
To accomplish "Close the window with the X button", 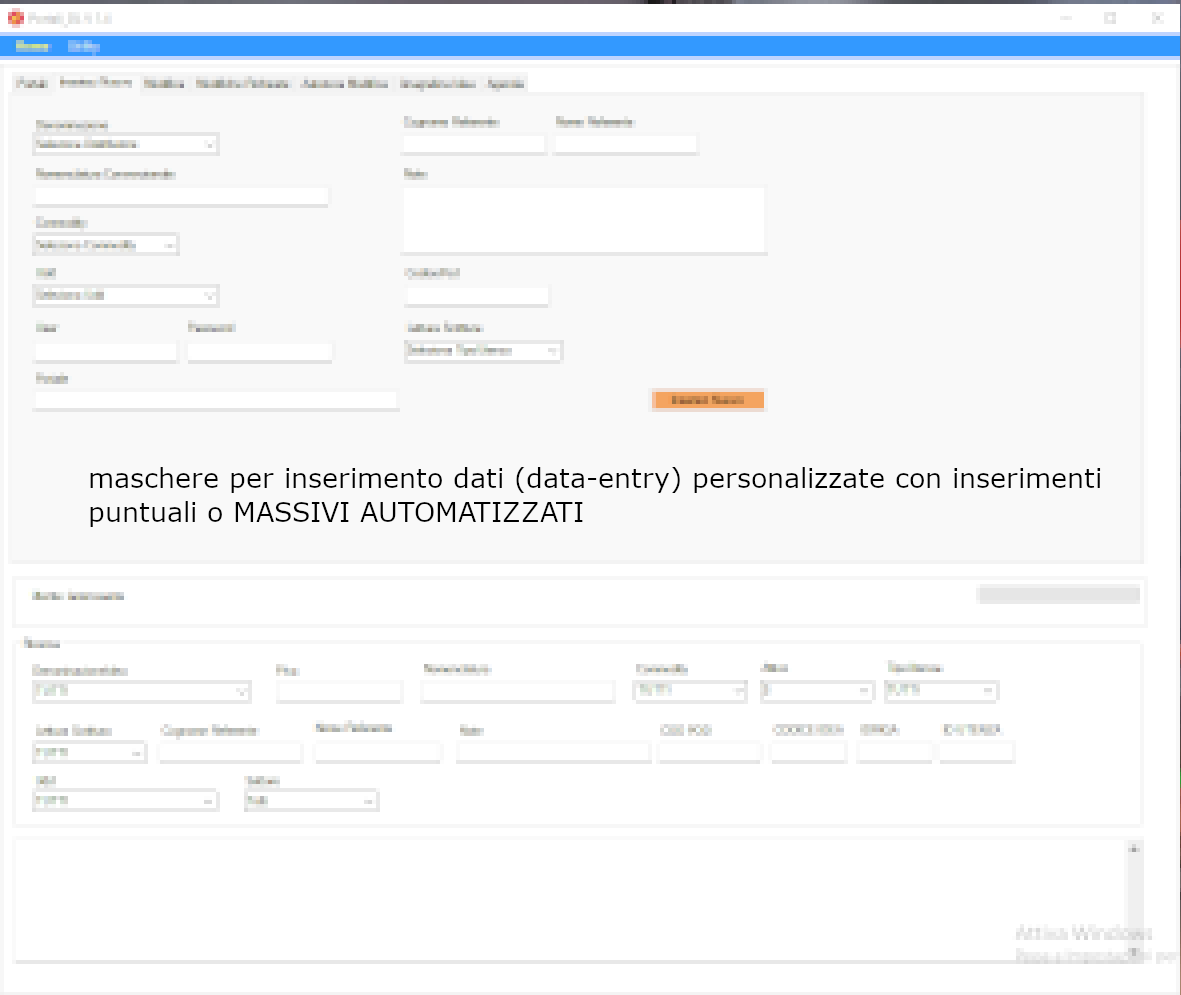I will [1157, 18].
